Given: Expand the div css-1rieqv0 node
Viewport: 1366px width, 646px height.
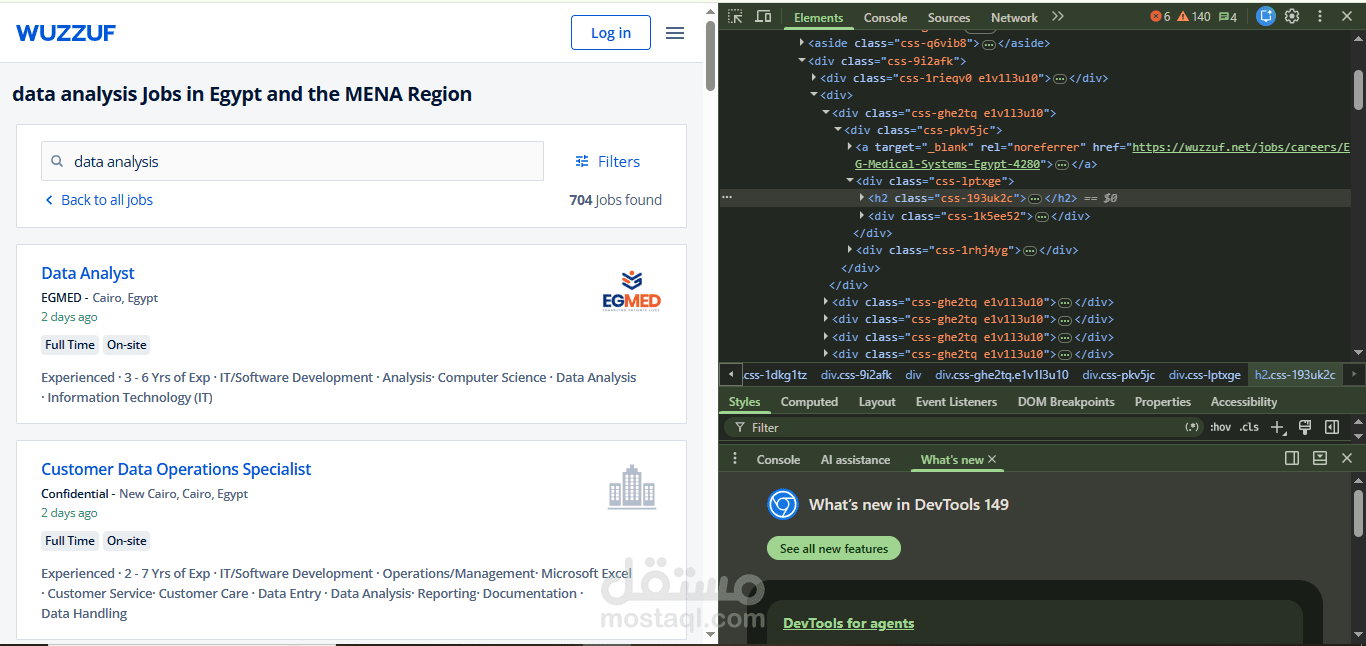Looking at the screenshot, I should [814, 78].
